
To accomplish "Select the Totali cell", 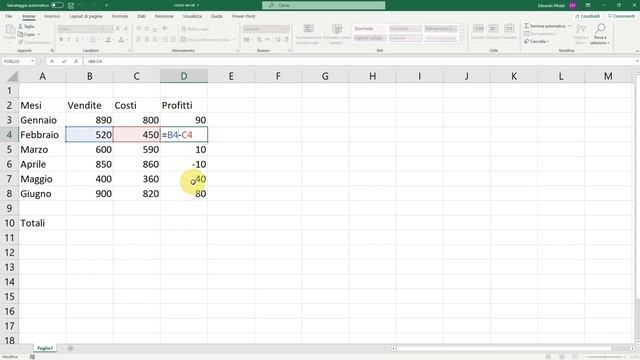I will point(42,223).
